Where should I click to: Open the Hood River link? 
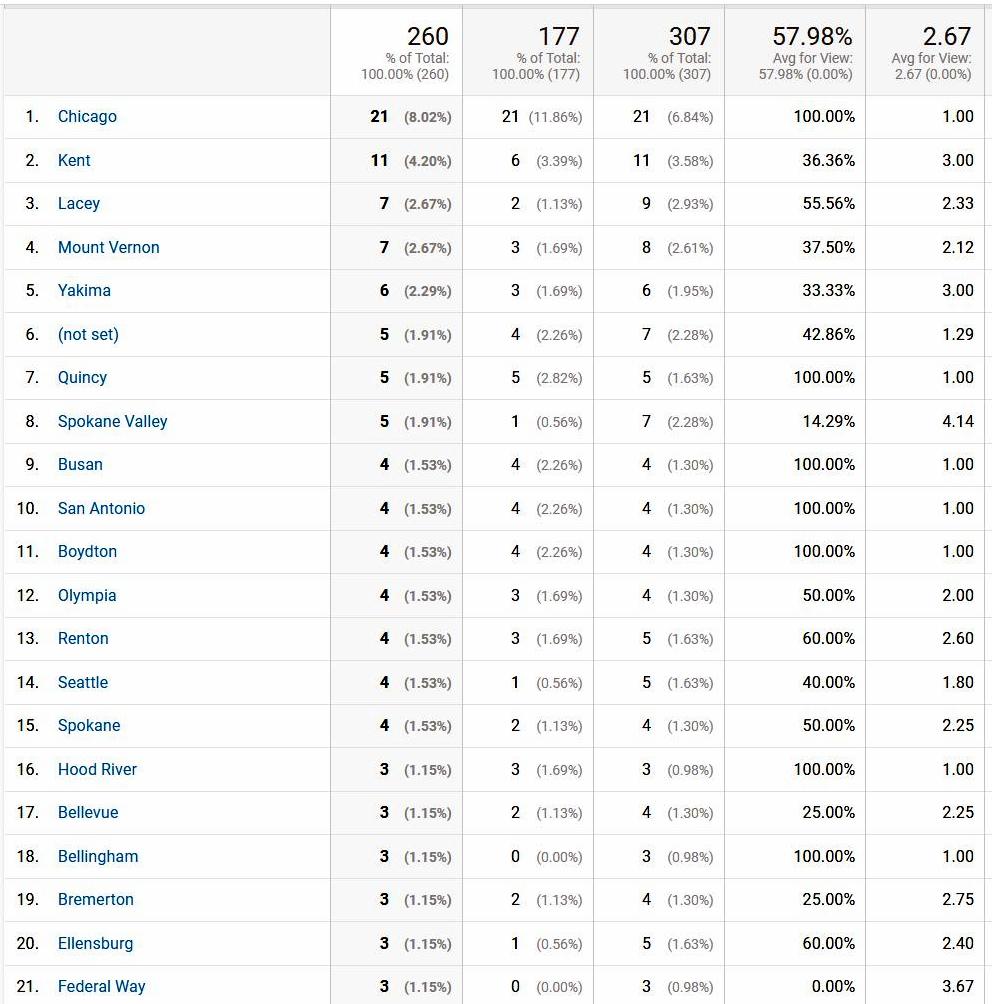97,769
